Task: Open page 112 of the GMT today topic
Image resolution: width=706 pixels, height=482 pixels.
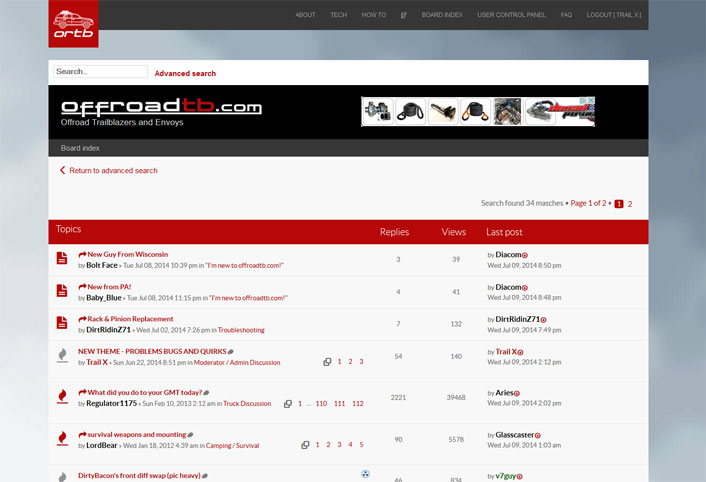Action: click(357, 404)
